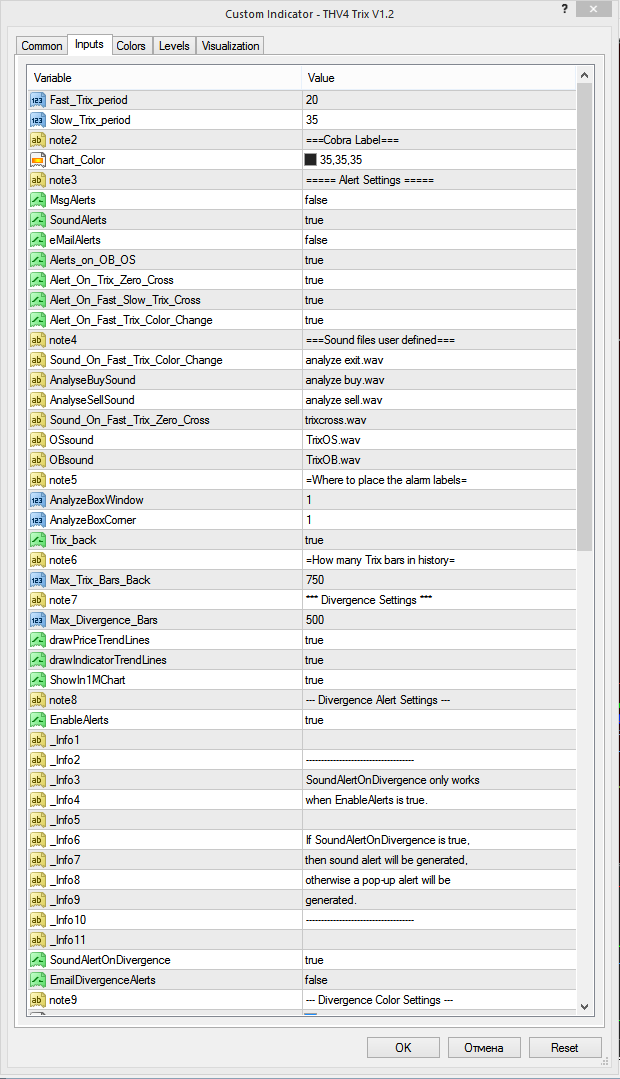This screenshot has width=620, height=1079.
Task: Click the SoundAlerts value true
Action: [x=314, y=220]
